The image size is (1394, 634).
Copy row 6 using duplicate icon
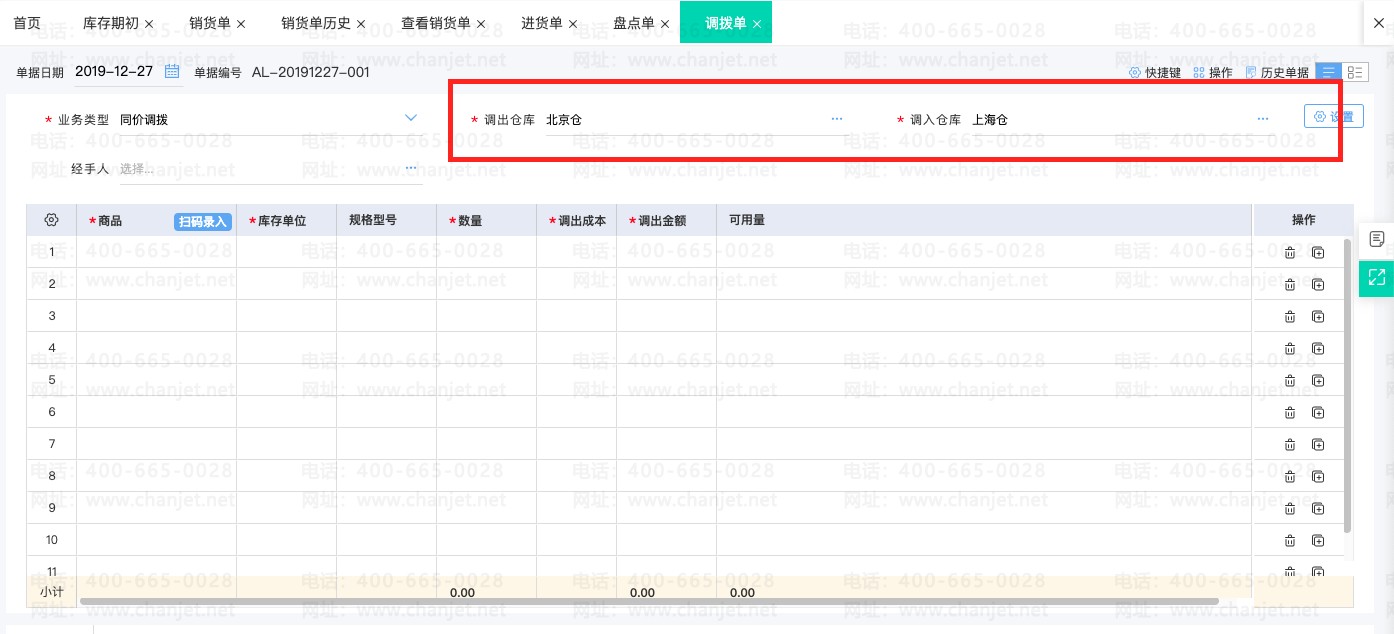[x=1318, y=413]
